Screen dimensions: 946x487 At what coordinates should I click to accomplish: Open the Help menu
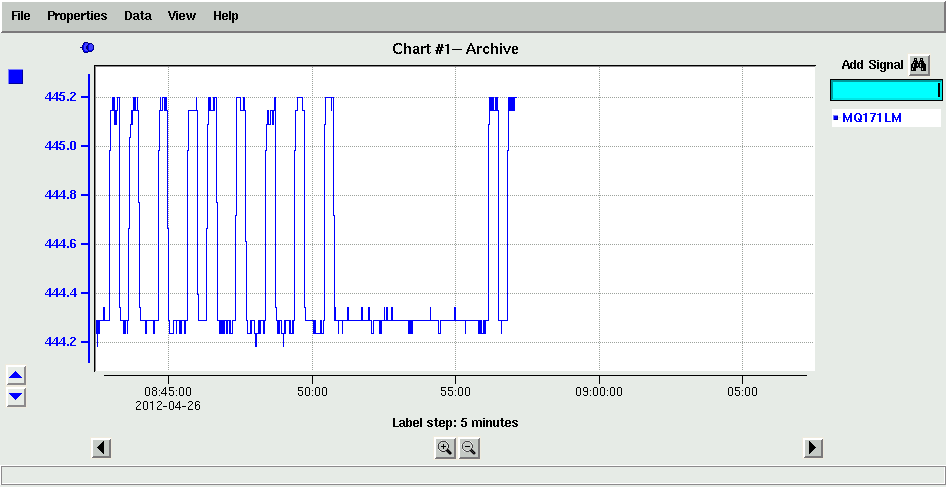point(226,16)
